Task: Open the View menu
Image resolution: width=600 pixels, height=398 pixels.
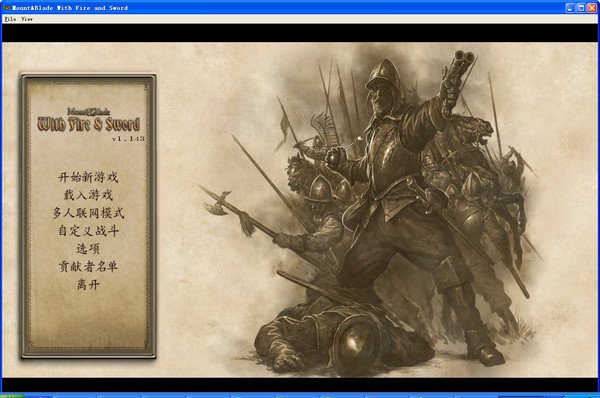Action: 27,19
